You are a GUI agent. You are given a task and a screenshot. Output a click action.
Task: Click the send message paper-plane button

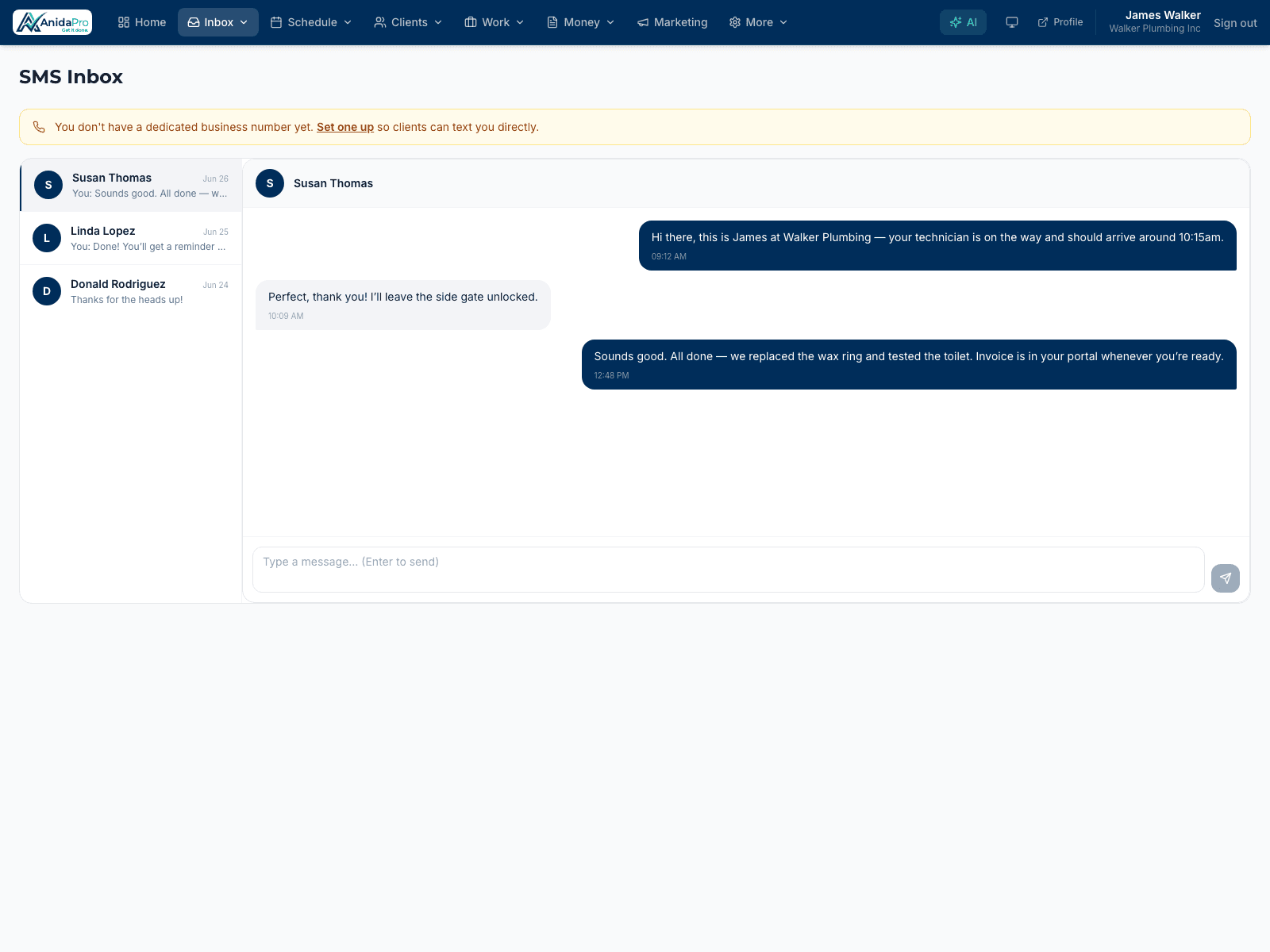click(1226, 578)
